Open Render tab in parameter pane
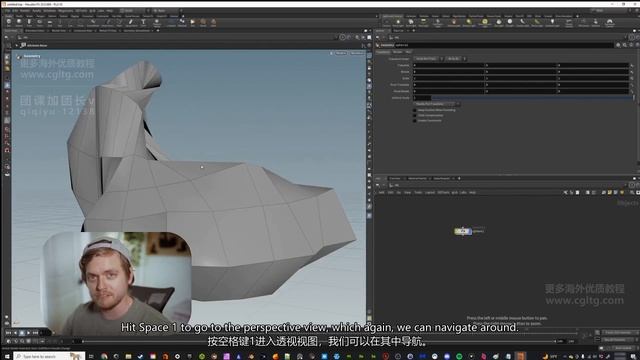Image resolution: width=640 pixels, height=360 pixels. point(398,52)
